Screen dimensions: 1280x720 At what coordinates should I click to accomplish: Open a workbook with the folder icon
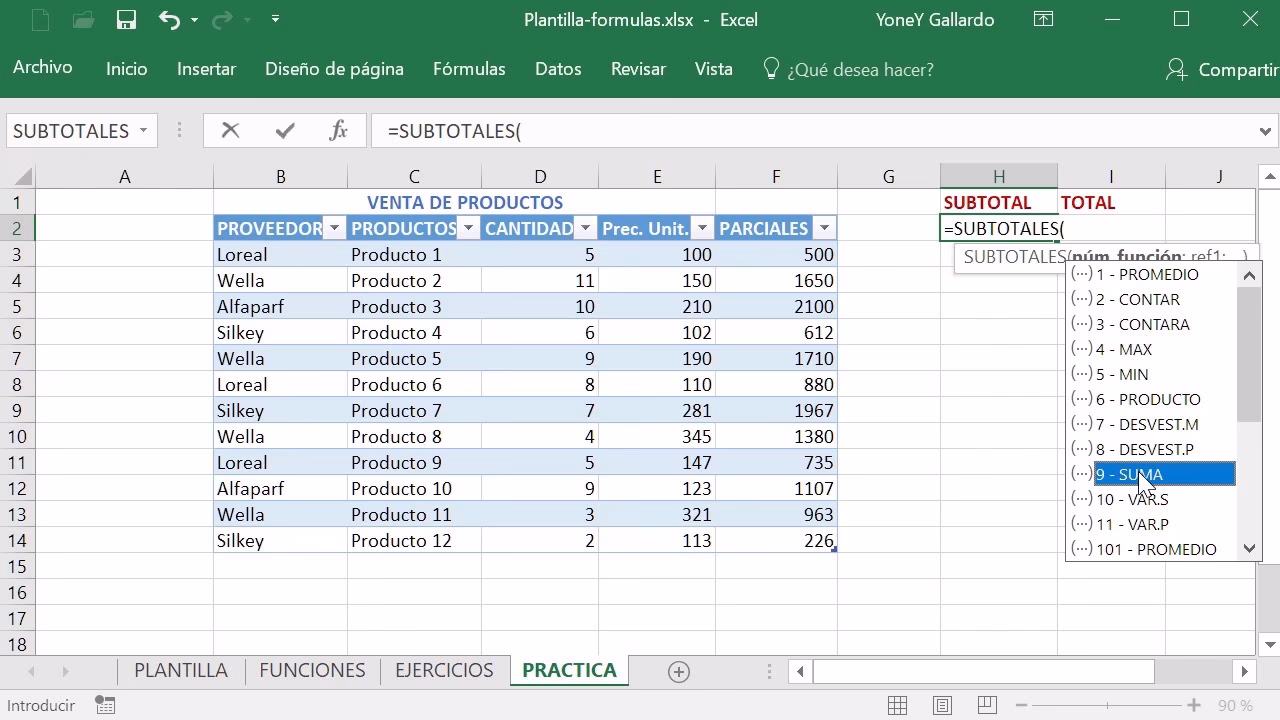(82, 19)
